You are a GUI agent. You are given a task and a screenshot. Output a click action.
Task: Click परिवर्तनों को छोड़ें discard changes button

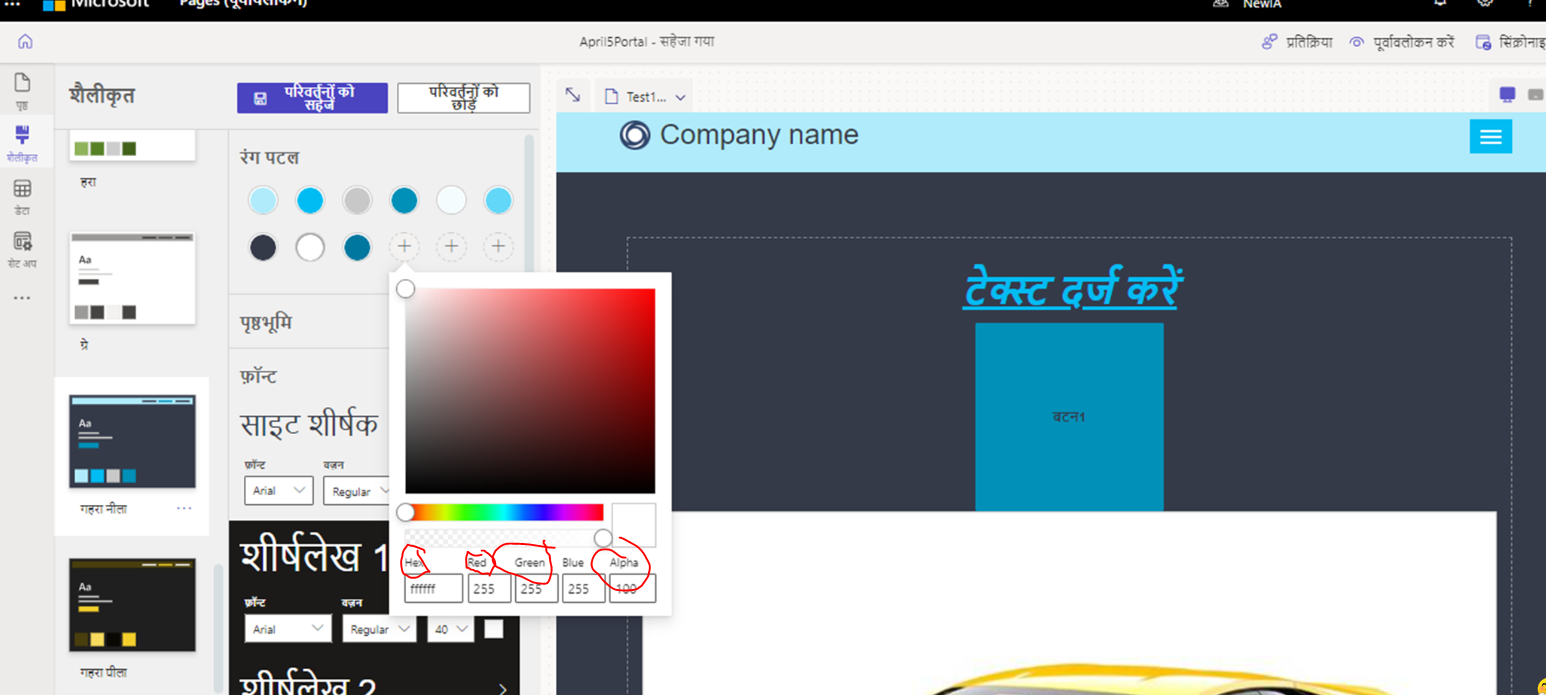464,98
